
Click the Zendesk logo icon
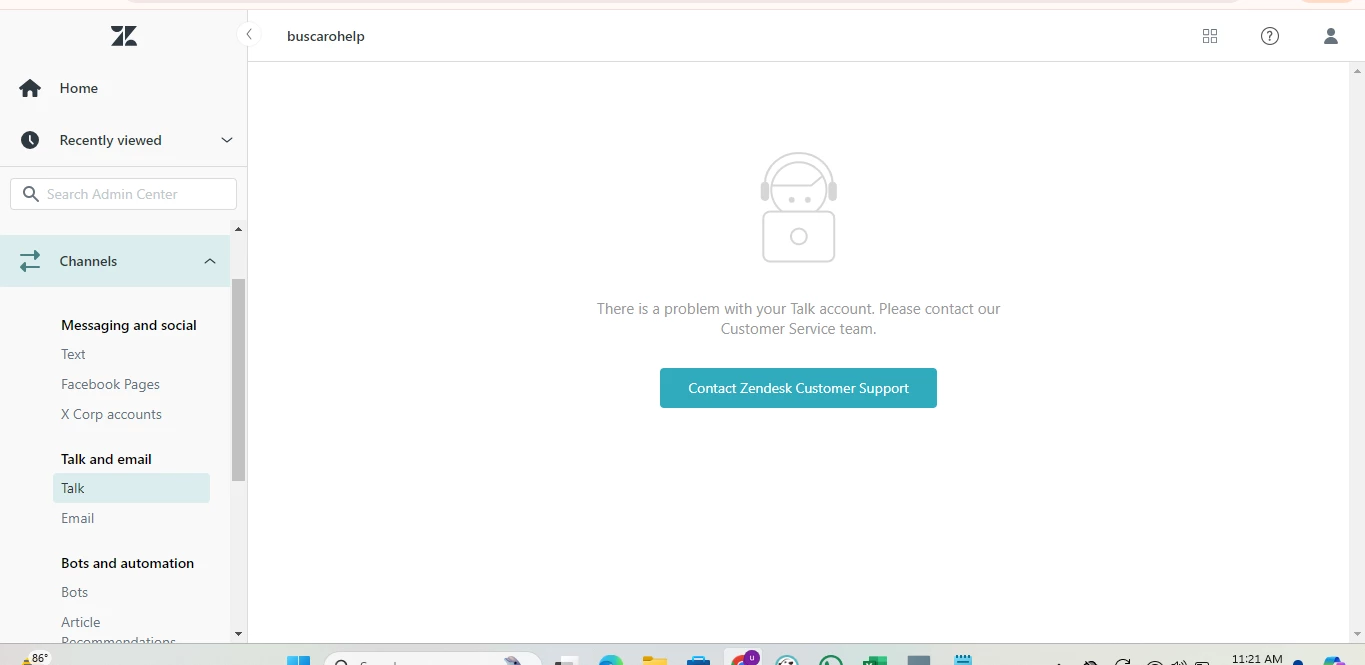124,36
